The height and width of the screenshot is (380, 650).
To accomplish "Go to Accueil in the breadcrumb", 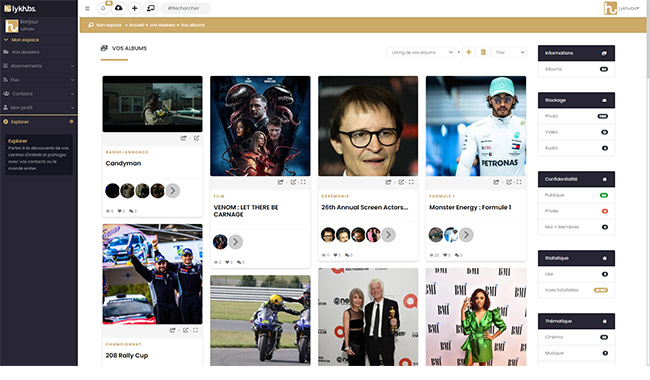I will pos(136,25).
